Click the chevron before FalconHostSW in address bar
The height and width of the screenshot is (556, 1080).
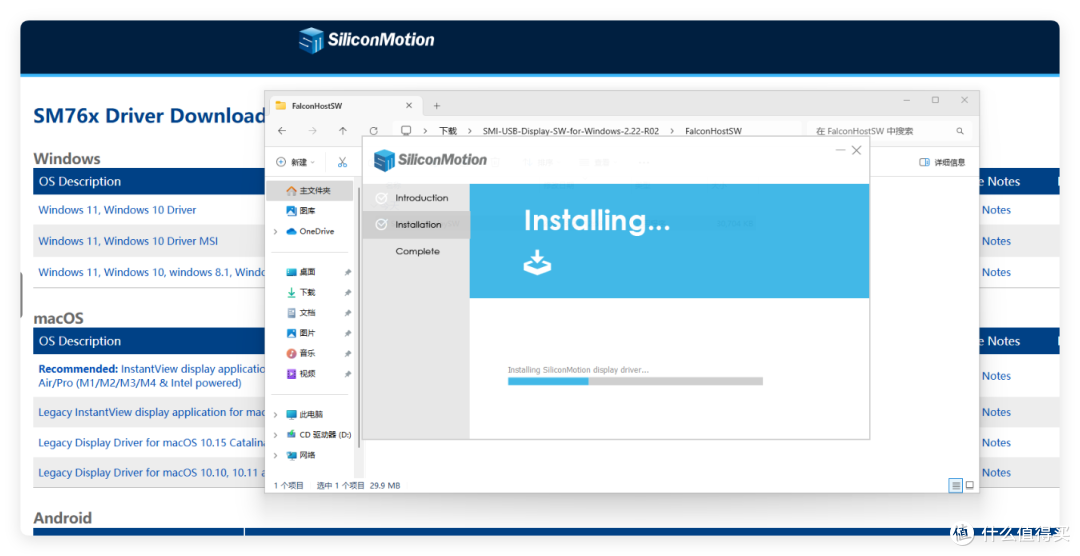point(672,131)
